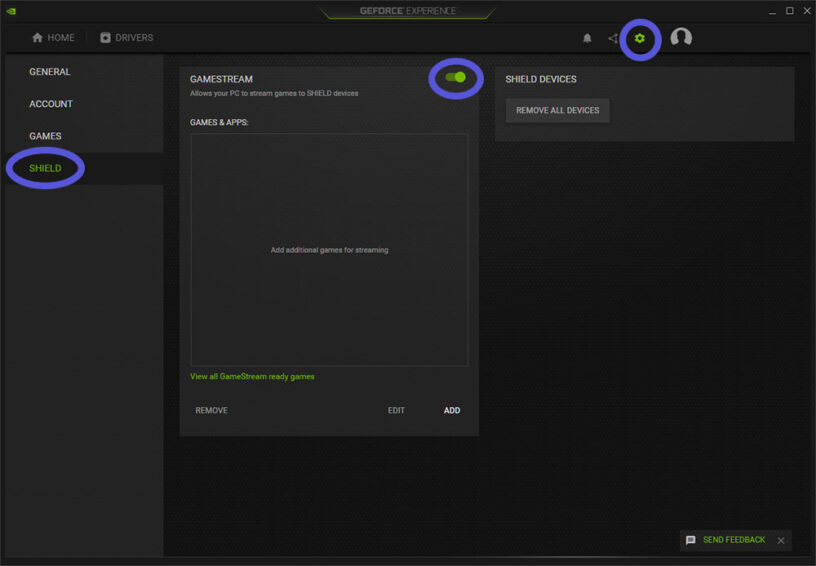Click the NVIDIA logo in title bar
The height and width of the screenshot is (566, 816).
[11, 11]
